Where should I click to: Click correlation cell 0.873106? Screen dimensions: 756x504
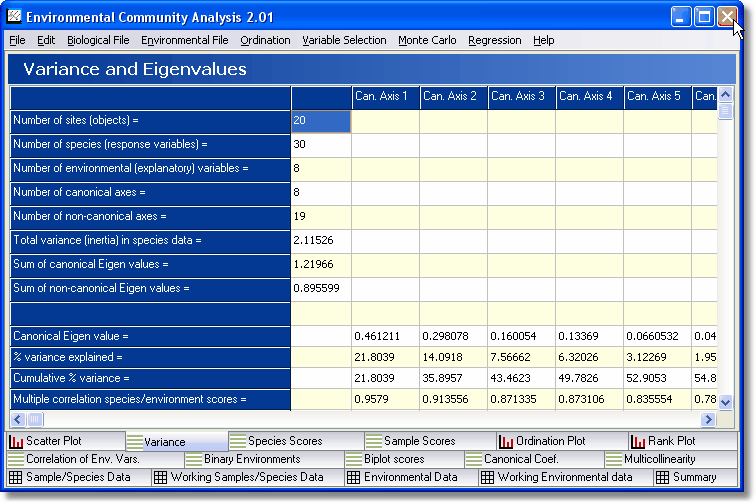pos(589,399)
